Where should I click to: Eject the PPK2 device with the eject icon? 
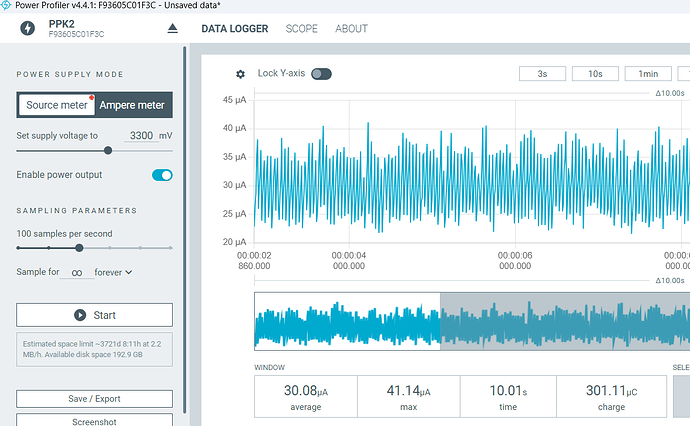[x=172, y=29]
